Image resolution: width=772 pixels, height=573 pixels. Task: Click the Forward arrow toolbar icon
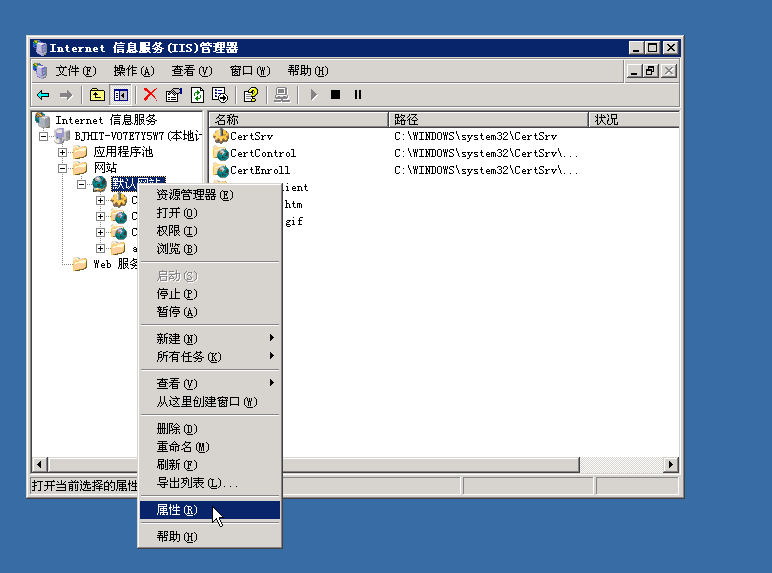tap(65, 95)
